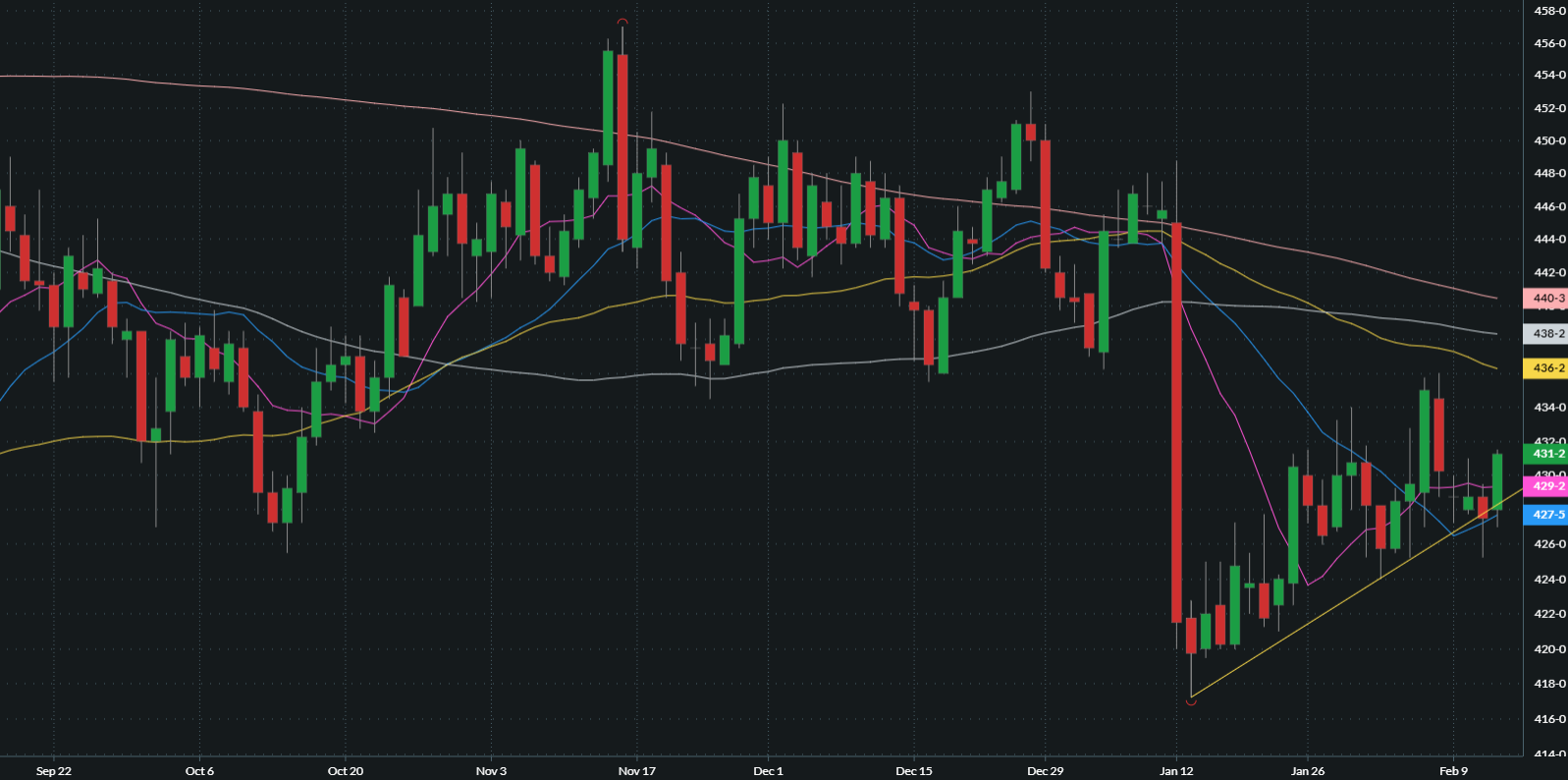1568x780 pixels.
Task: Click the Jan 12 date label
Action: (1176, 771)
